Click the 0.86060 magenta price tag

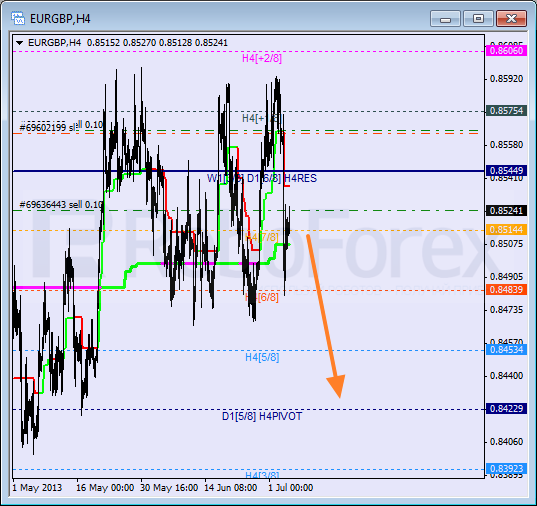[506, 51]
